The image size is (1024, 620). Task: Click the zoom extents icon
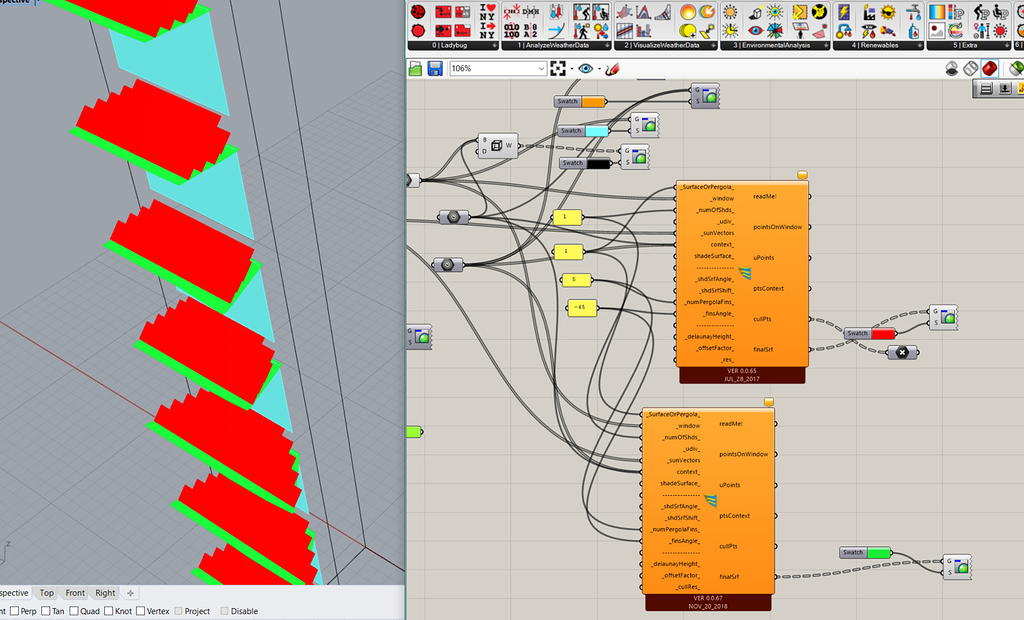coord(558,68)
